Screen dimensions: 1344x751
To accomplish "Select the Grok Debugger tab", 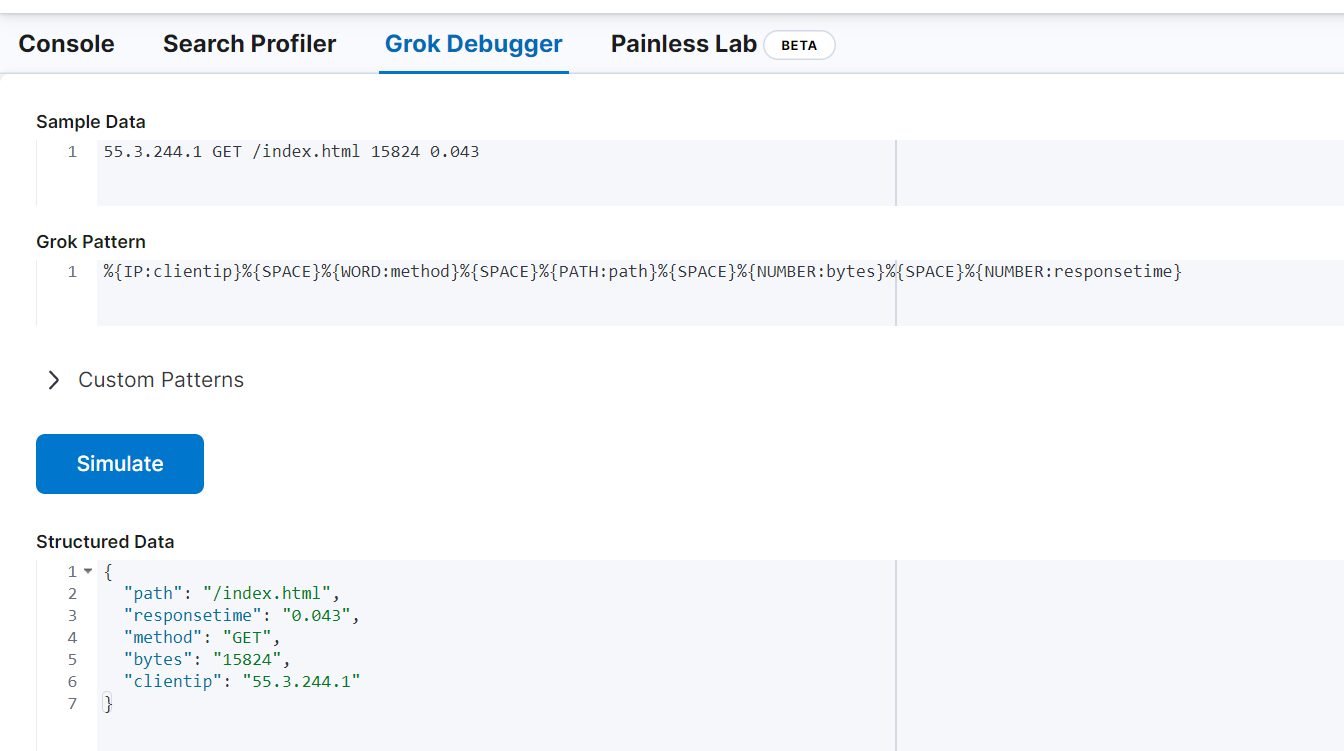I will pyautogui.click(x=473, y=44).
